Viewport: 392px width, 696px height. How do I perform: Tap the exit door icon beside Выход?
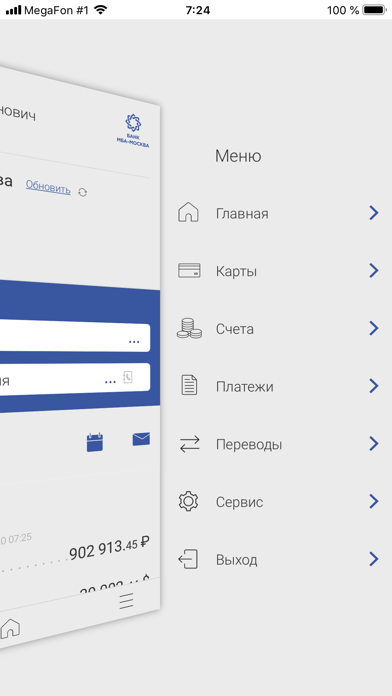pos(188,559)
